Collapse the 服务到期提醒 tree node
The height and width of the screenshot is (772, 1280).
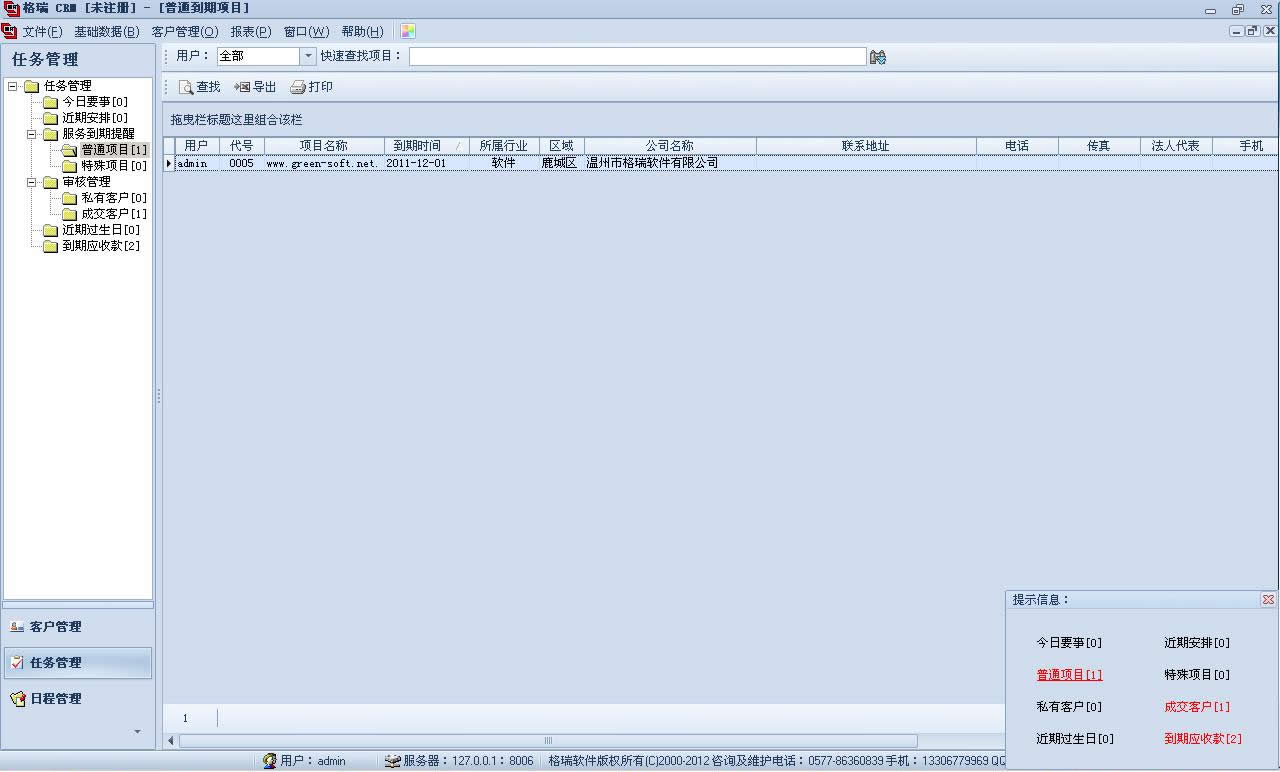[x=31, y=134]
